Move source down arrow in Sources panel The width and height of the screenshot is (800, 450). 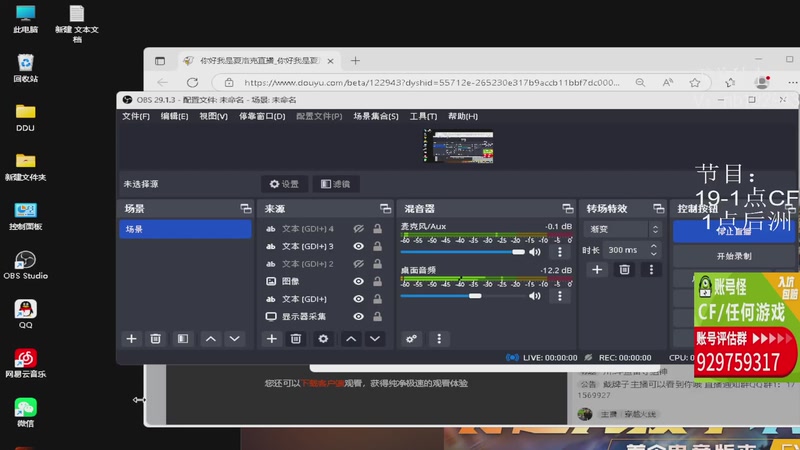375,339
